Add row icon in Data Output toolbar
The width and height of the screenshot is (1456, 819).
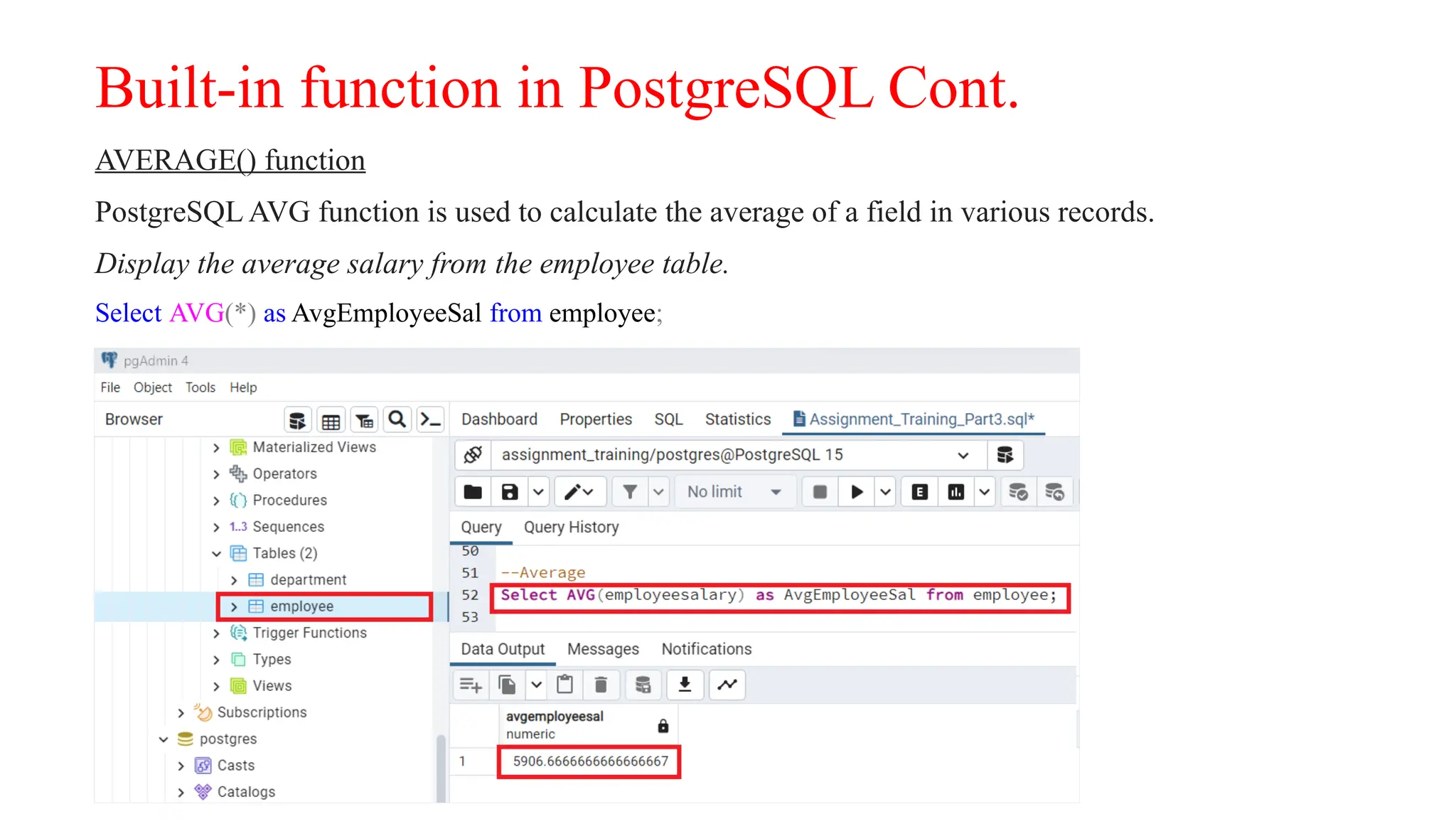coord(471,685)
